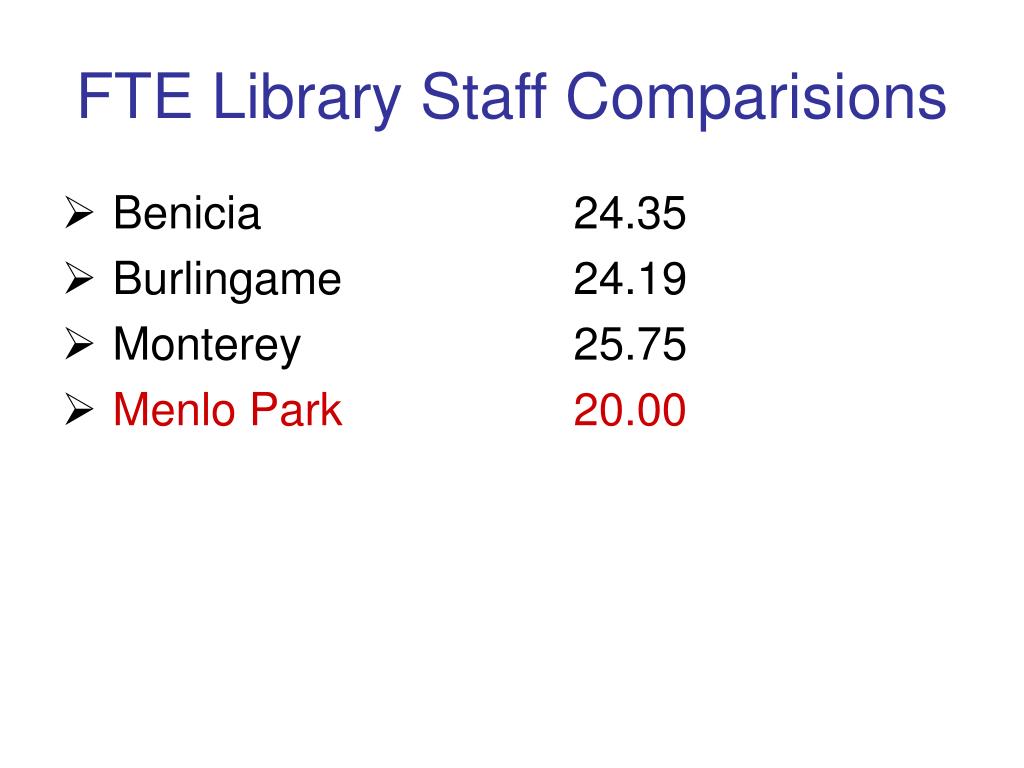Image resolution: width=1024 pixels, height=768 pixels.
Task: Click the arrow bullet beside Burlingame
Action: [x=80, y=278]
